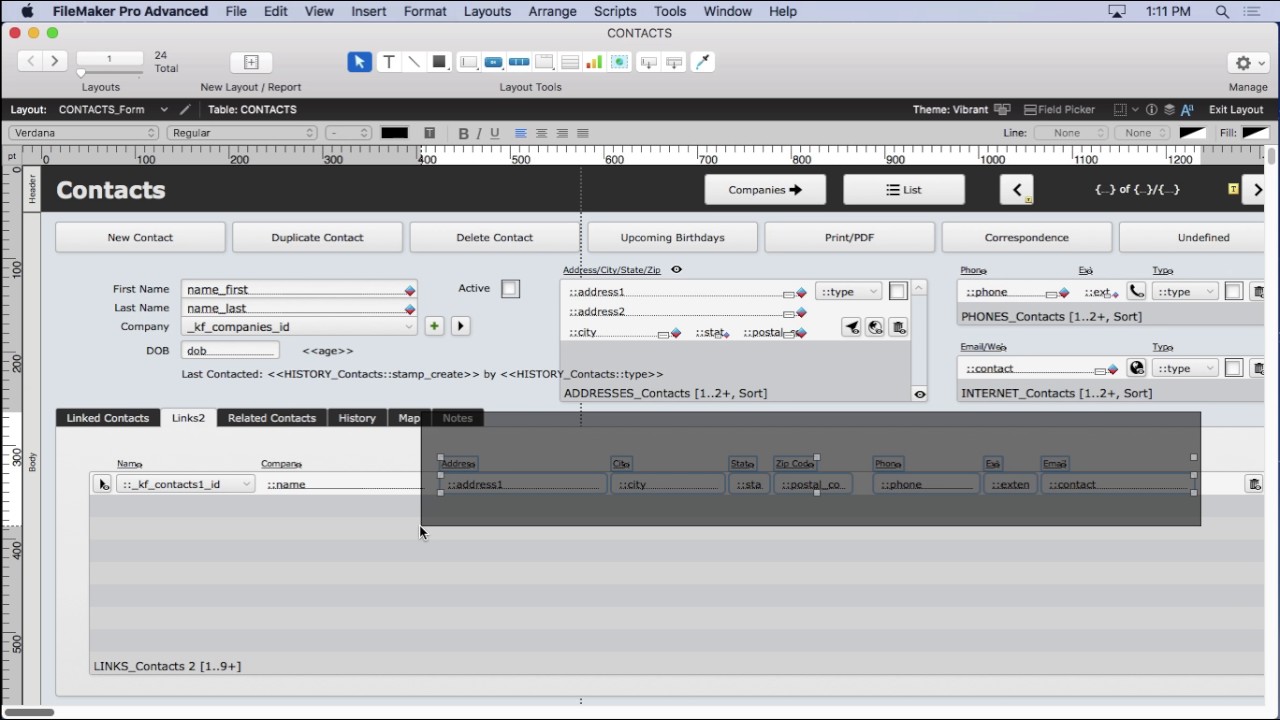Open the _kf_companies_id dropdown
Image resolution: width=1280 pixels, height=720 pixels.
click(299, 327)
